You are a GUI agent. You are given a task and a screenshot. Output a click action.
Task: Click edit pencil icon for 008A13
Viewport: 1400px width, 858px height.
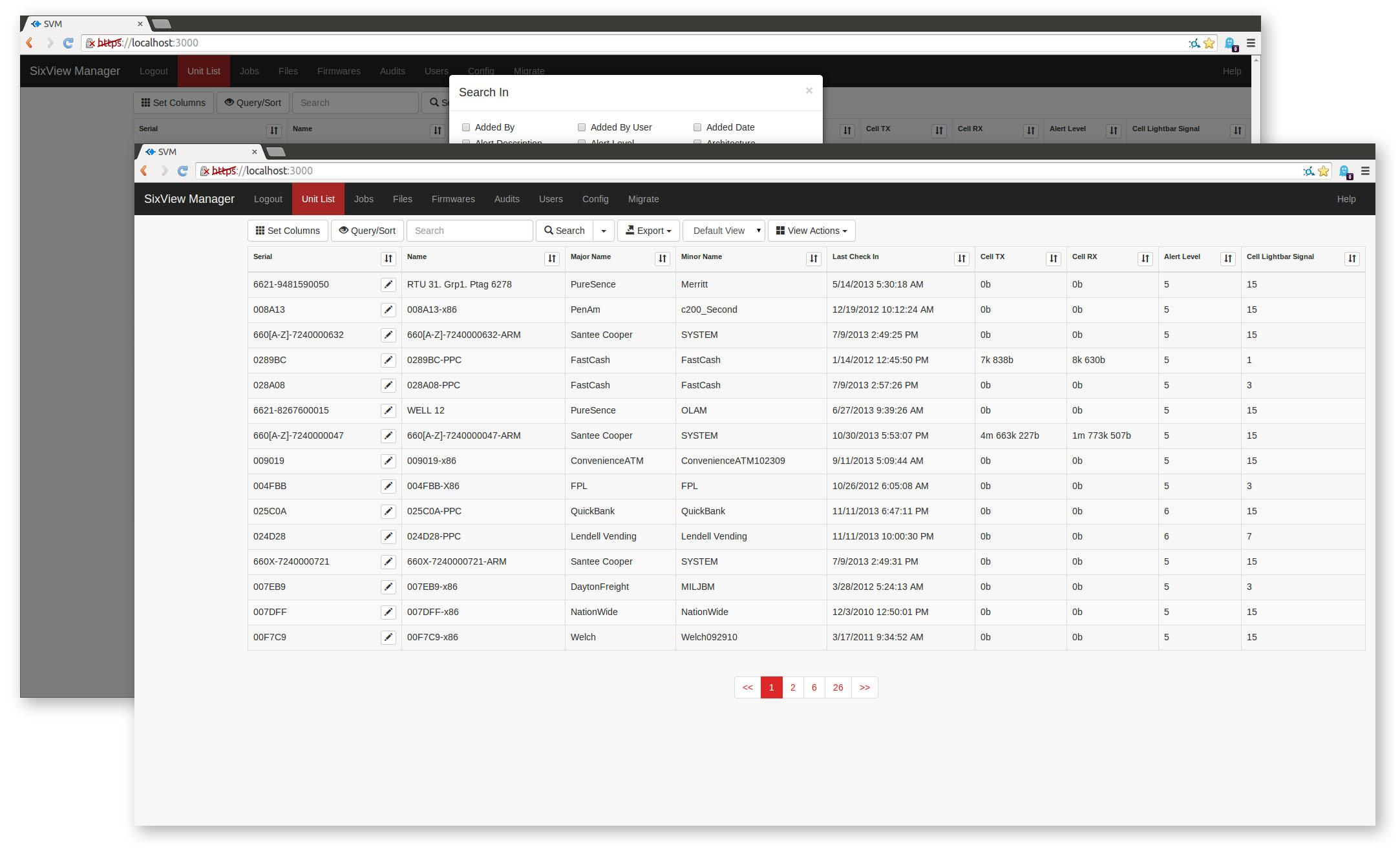[389, 310]
